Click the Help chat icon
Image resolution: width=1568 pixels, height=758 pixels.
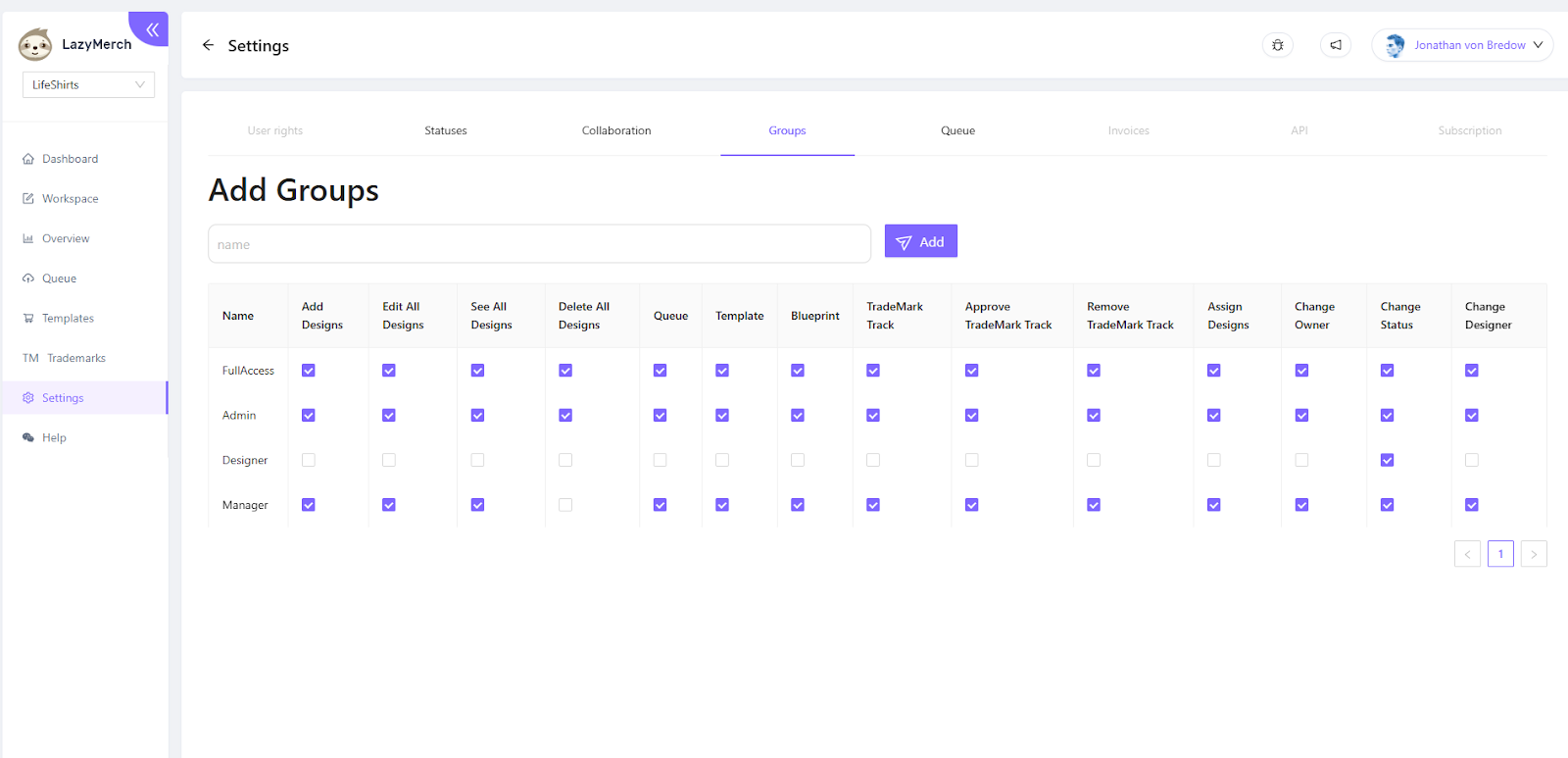click(x=28, y=438)
